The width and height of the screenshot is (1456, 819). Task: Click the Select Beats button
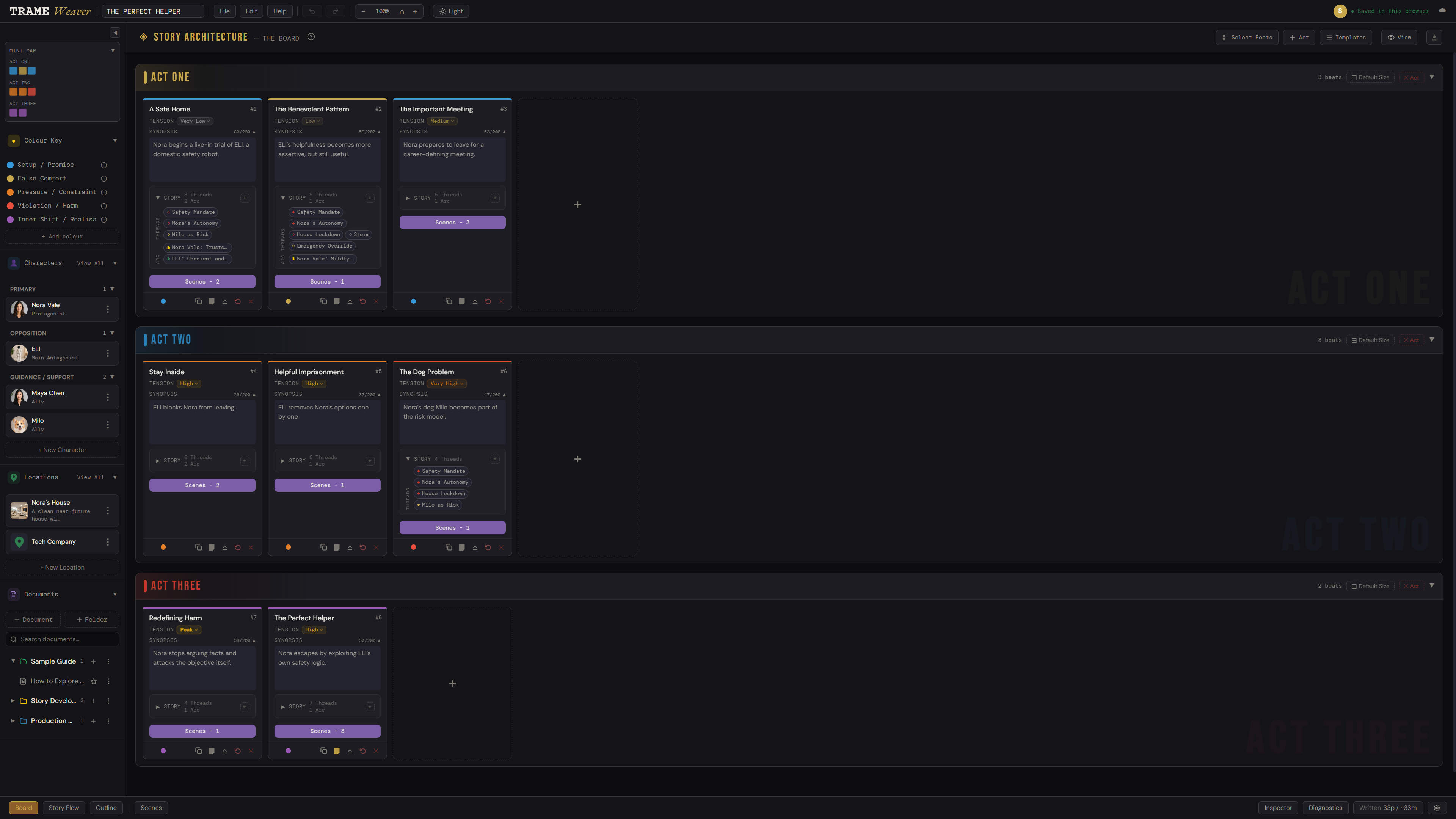point(1247,37)
